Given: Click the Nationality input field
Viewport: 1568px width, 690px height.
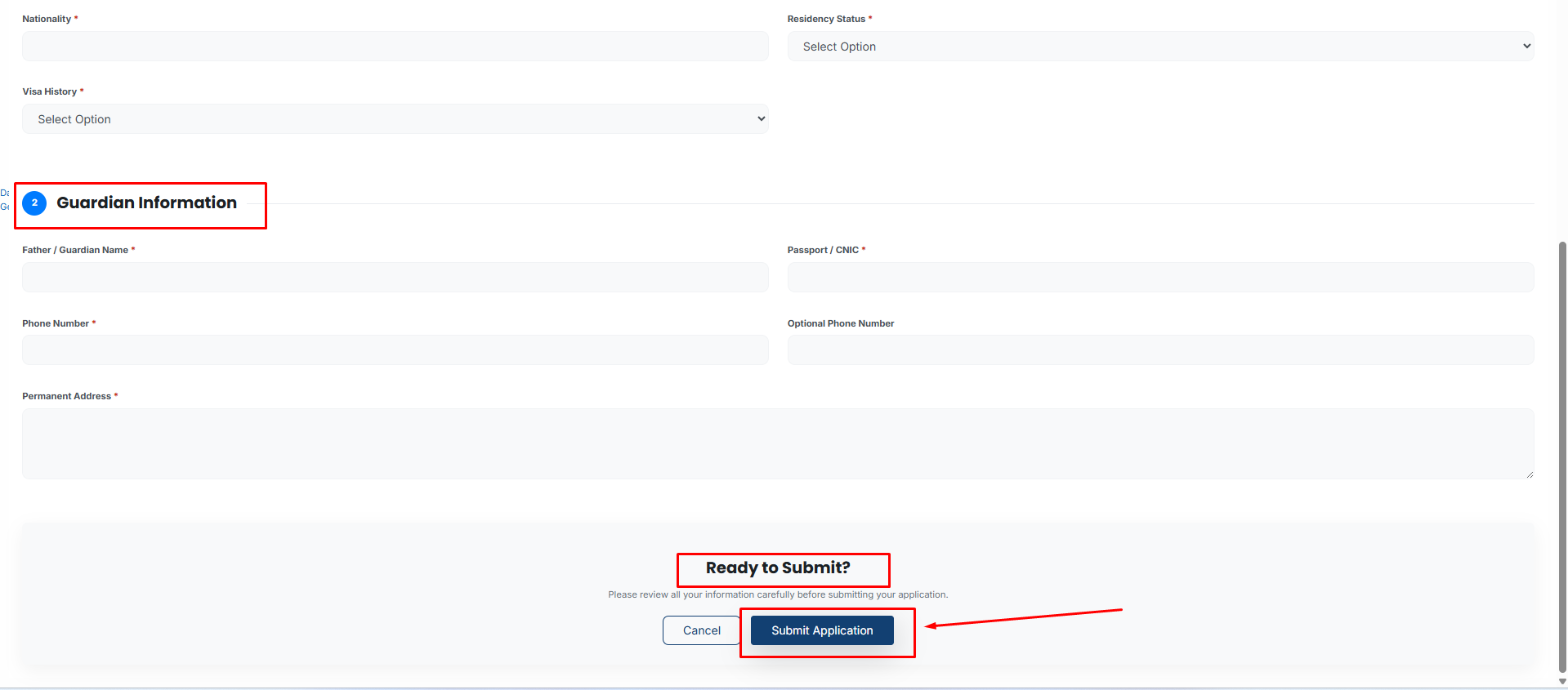Looking at the screenshot, I should (395, 47).
